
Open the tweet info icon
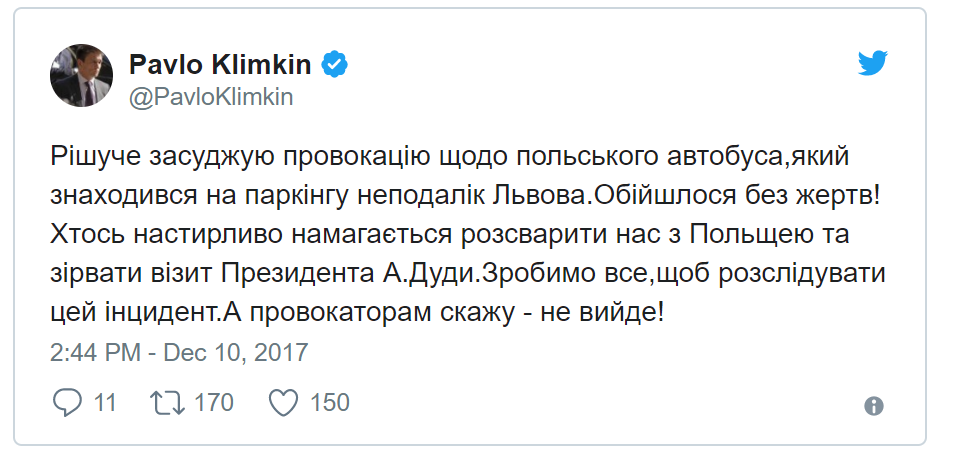[873, 406]
